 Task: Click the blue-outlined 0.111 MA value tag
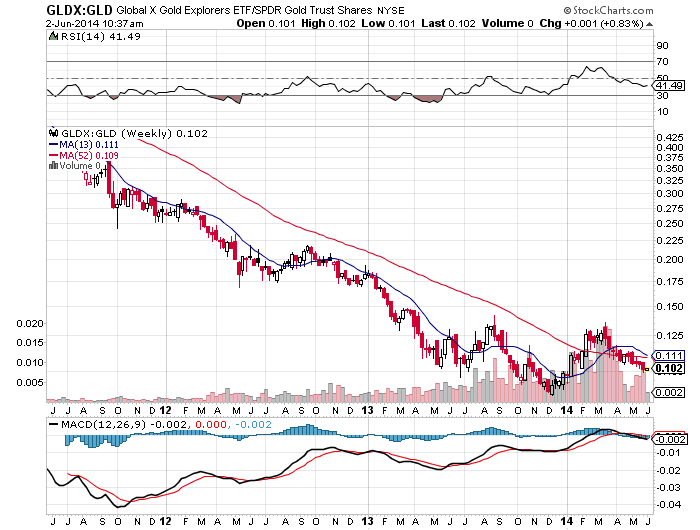pyautogui.click(x=668, y=356)
